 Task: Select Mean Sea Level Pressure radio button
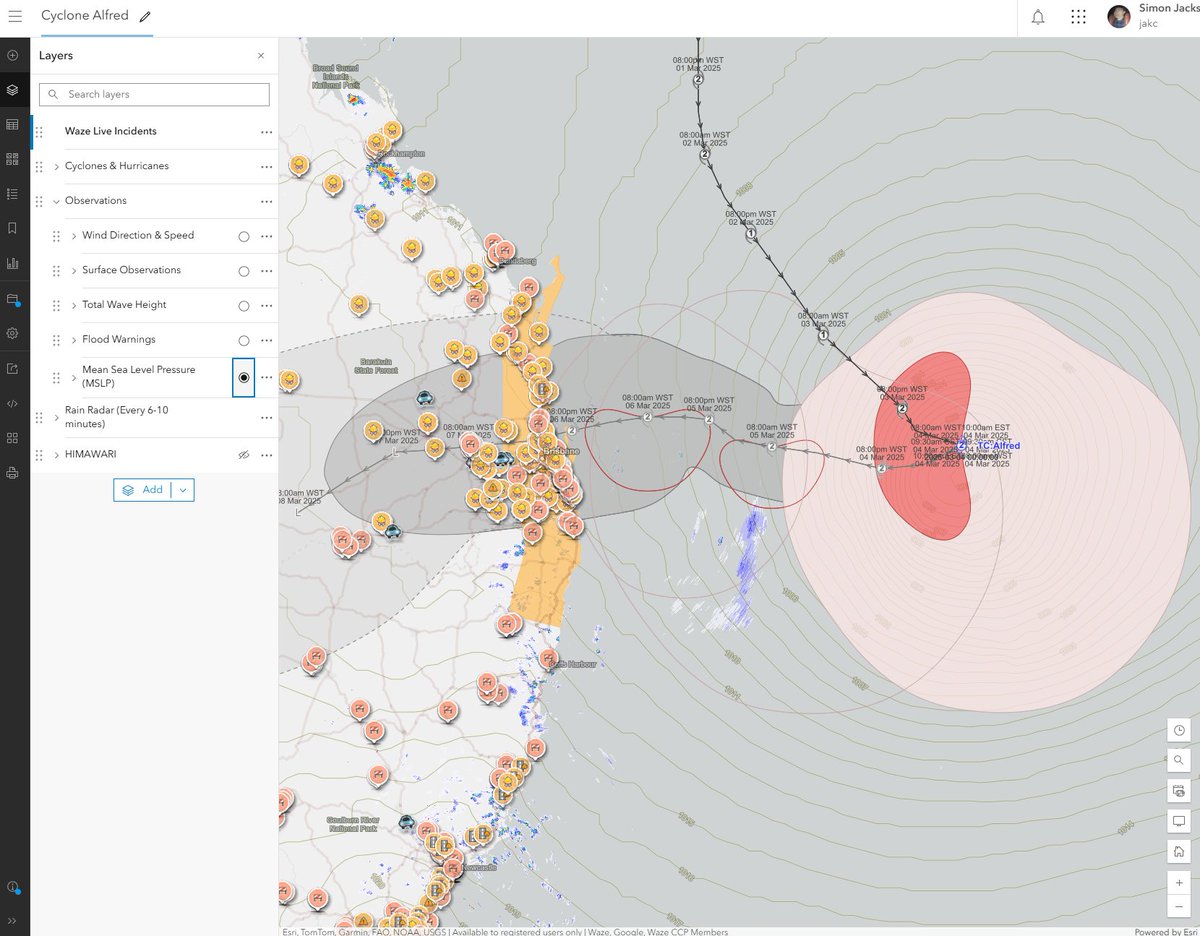pos(243,377)
